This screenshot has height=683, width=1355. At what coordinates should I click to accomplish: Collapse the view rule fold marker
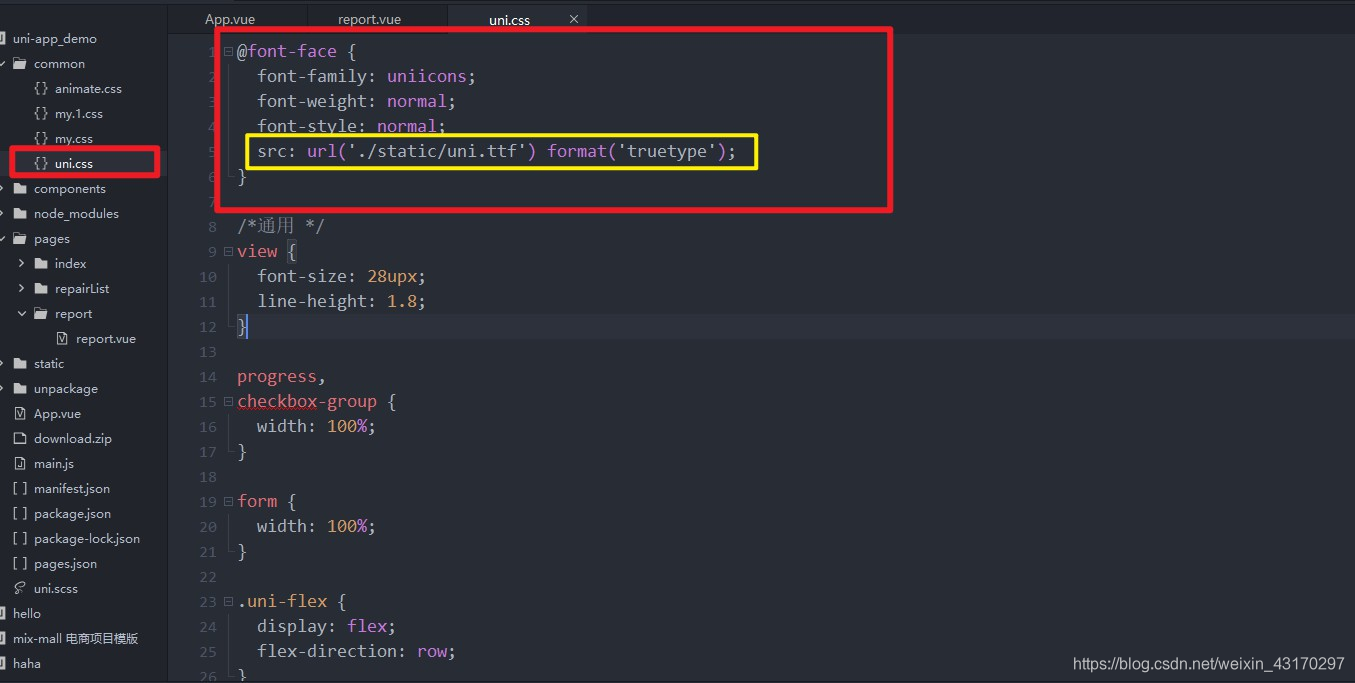pos(228,251)
